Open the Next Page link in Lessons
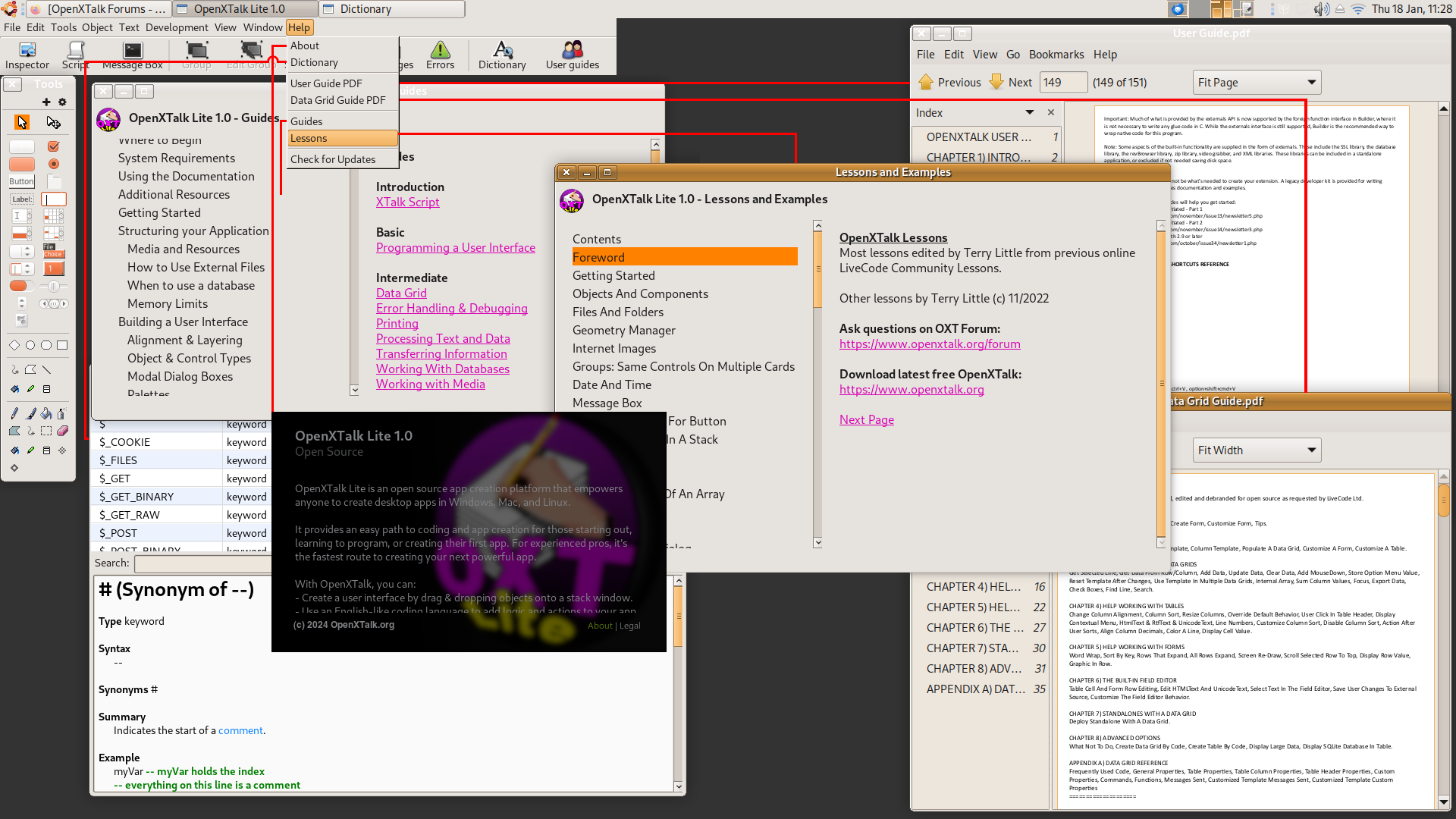The height and width of the screenshot is (819, 1456). click(867, 419)
